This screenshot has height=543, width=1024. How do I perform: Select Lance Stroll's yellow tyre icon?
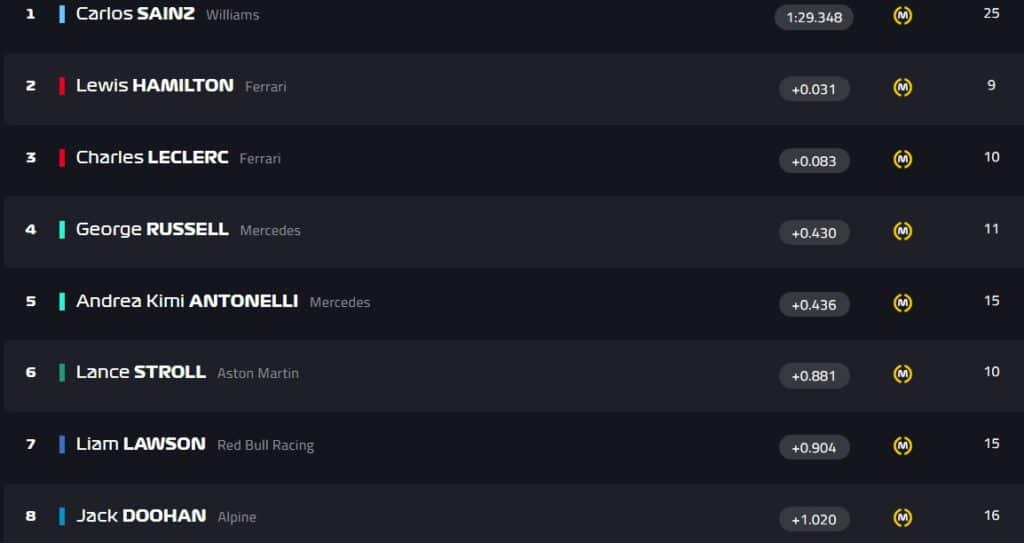(903, 374)
